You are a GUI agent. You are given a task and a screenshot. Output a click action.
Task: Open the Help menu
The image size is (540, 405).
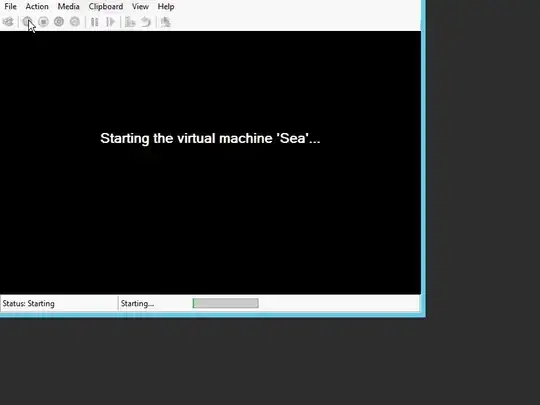tap(166, 7)
